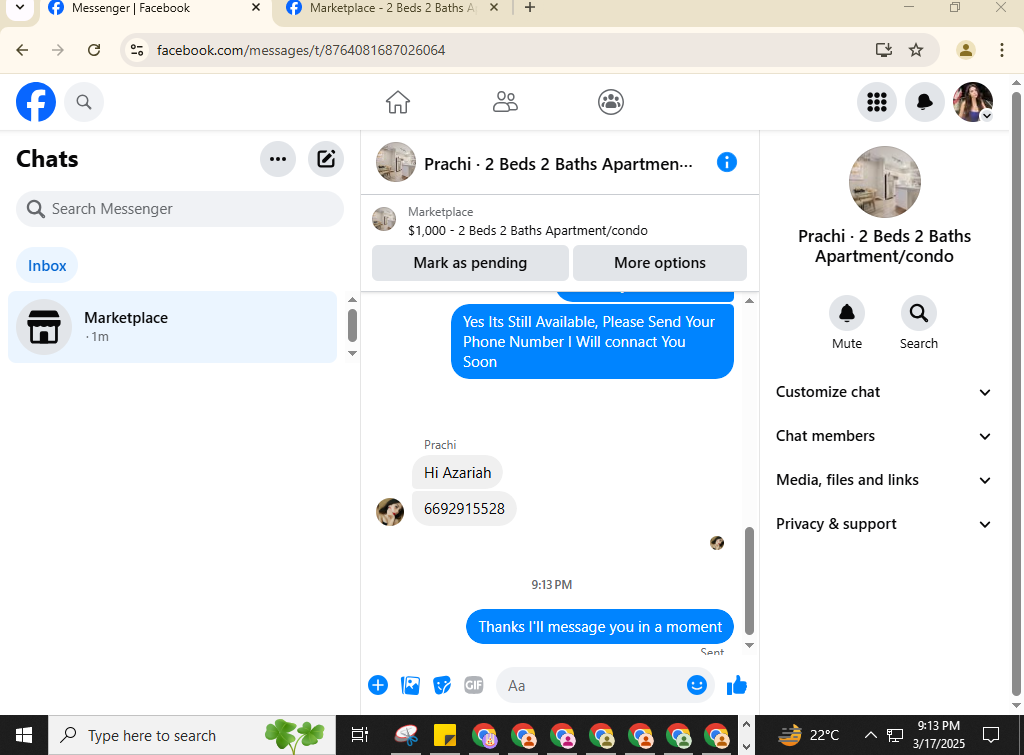Image resolution: width=1024 pixels, height=755 pixels.
Task: Expand Customize chat section
Action: click(x=884, y=392)
